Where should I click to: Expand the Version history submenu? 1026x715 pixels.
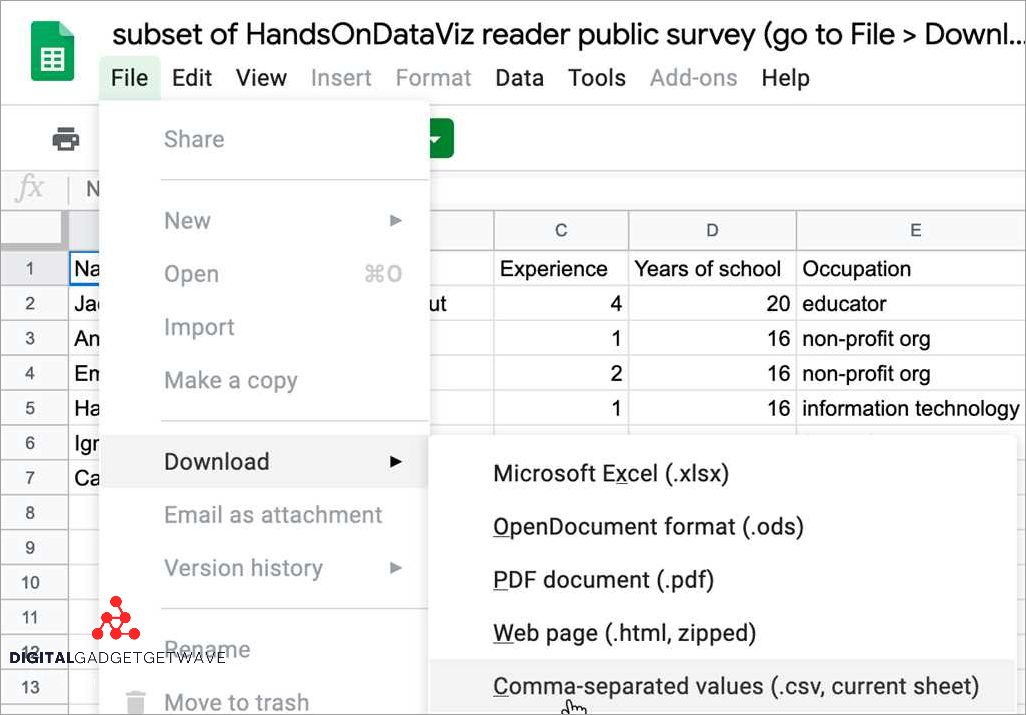394,568
